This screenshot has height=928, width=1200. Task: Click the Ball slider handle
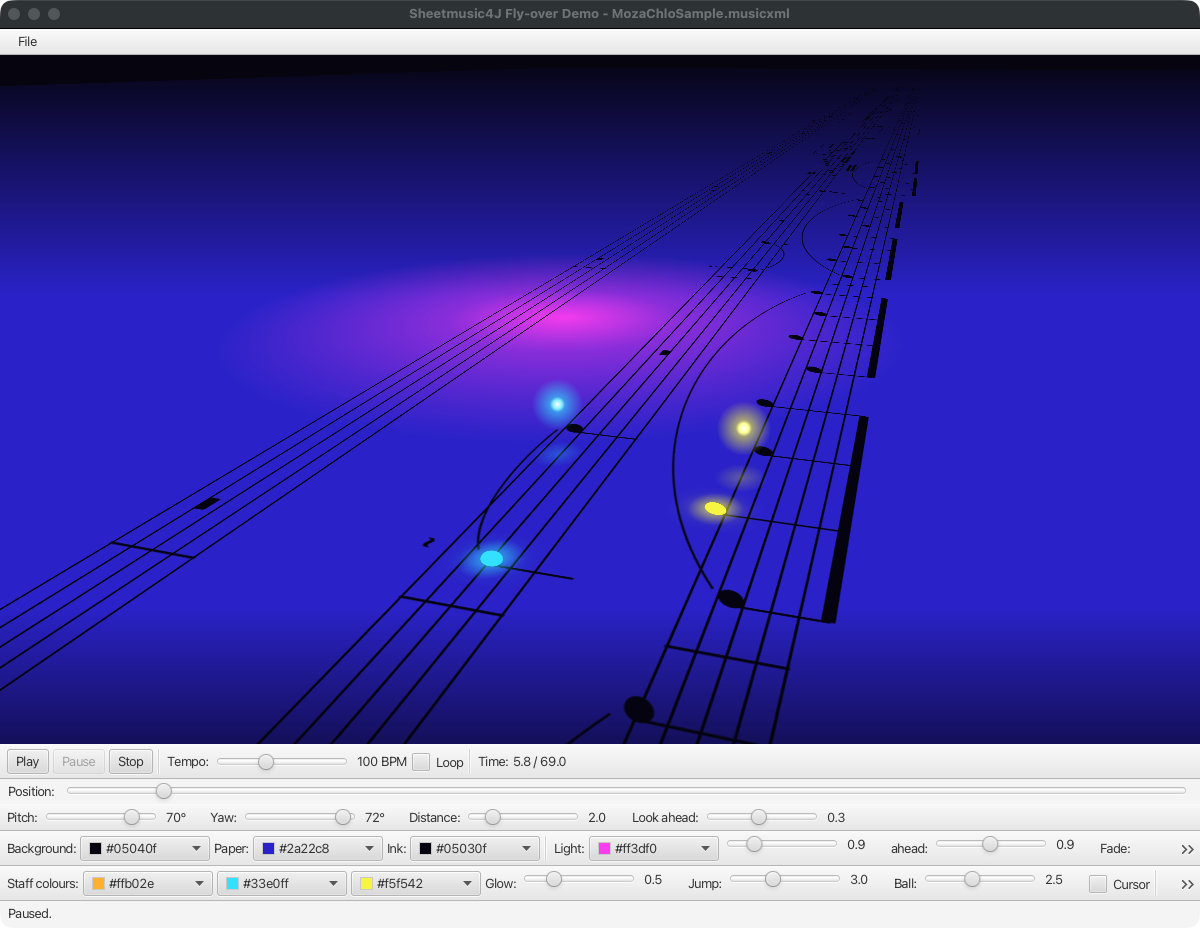[x=971, y=879]
